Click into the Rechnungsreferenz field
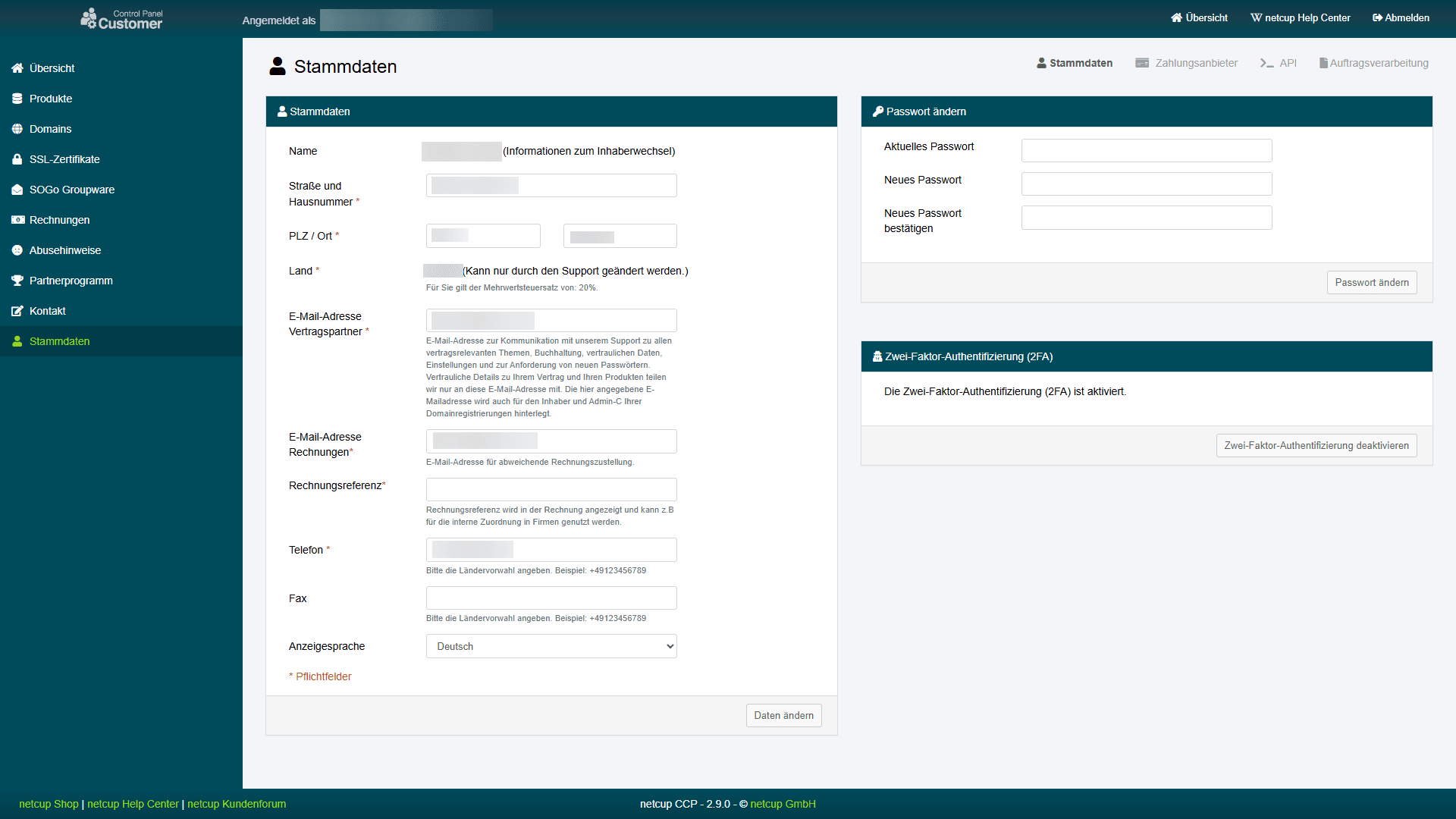Viewport: 1456px width, 819px height. coord(551,489)
